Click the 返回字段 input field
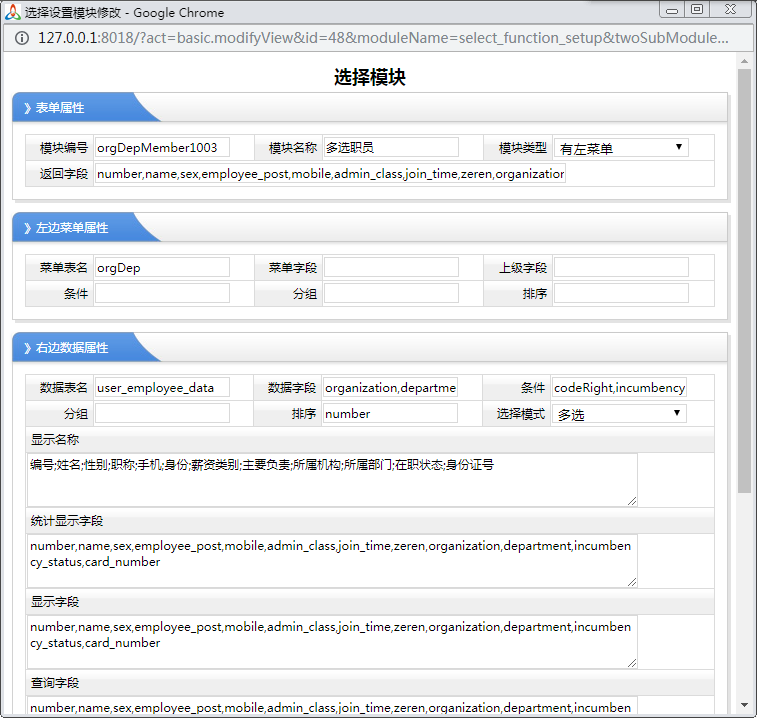 [330, 174]
